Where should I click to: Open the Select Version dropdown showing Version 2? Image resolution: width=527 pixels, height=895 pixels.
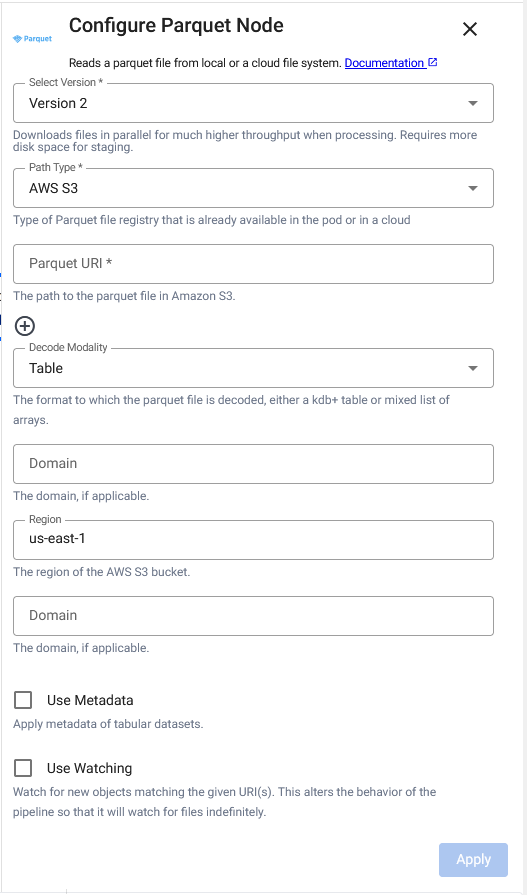click(x=253, y=103)
